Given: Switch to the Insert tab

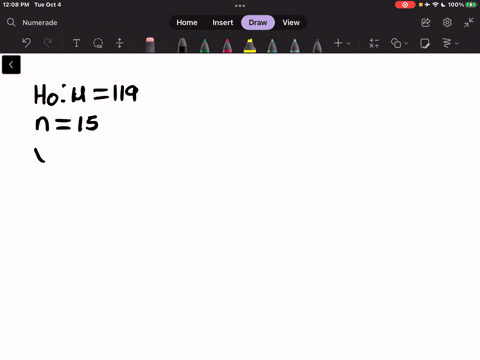Looking at the screenshot, I should coord(223,22).
